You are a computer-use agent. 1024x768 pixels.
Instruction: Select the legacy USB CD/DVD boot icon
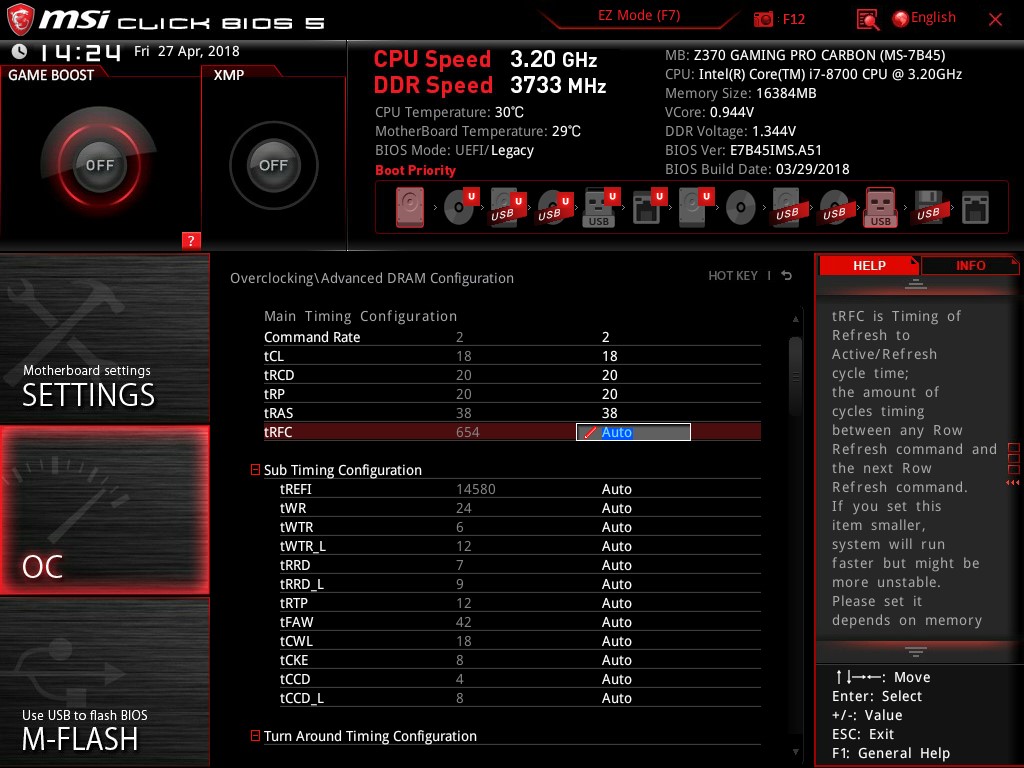834,208
